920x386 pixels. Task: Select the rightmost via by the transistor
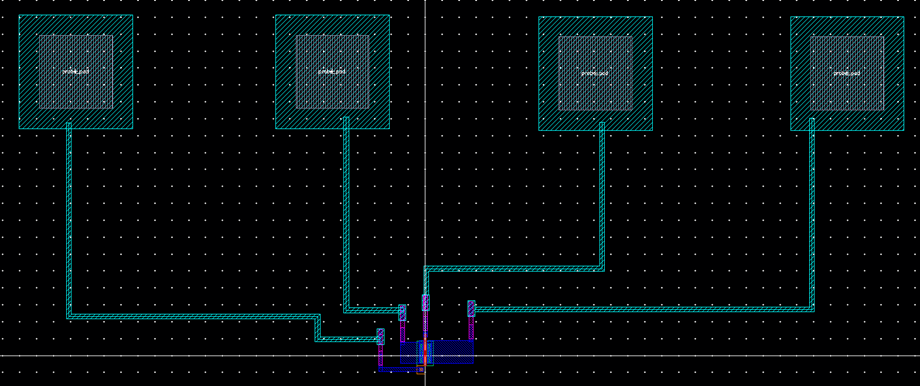pos(471,309)
